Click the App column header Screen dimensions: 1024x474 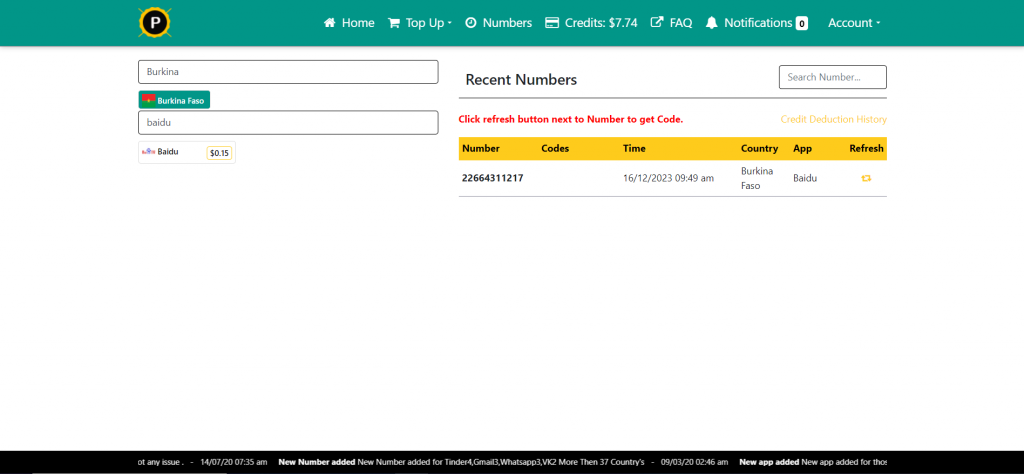803,148
